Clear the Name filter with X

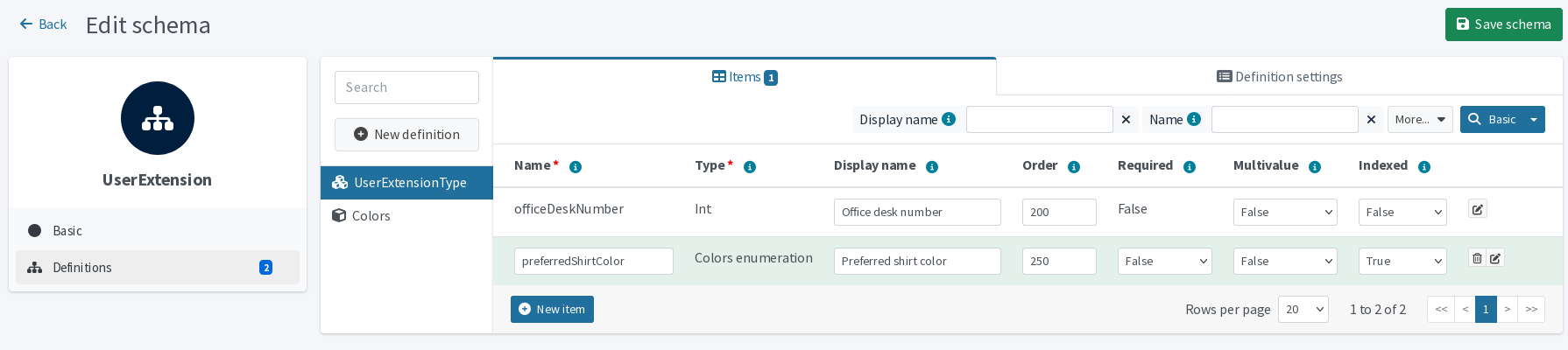coord(1372,119)
